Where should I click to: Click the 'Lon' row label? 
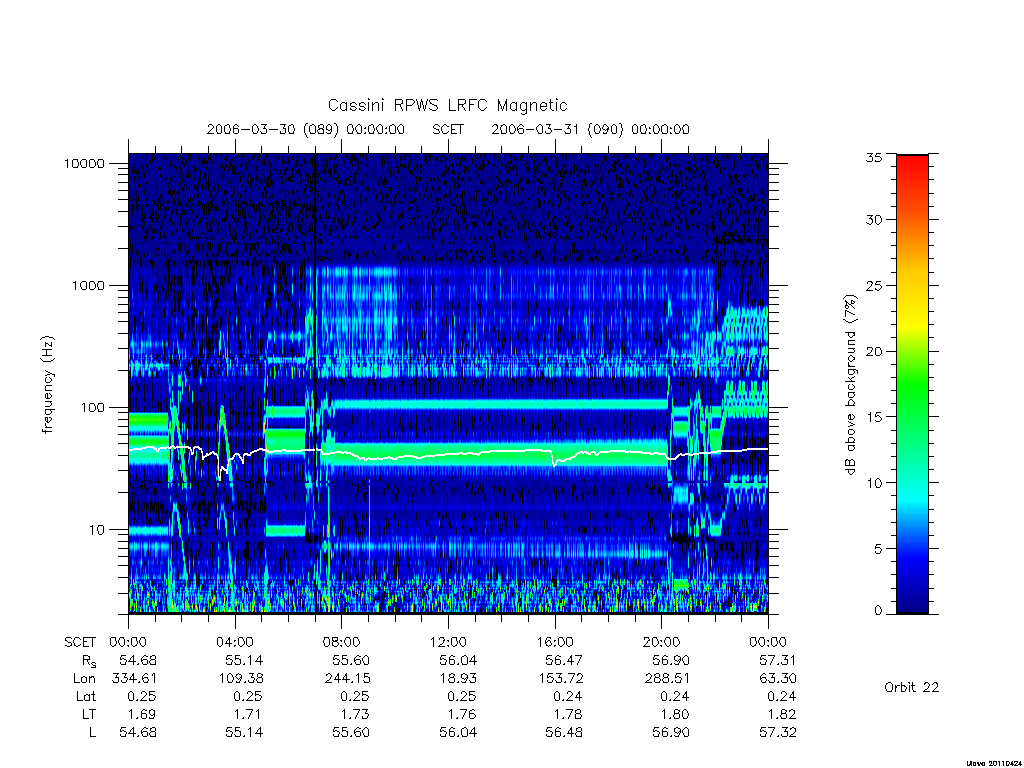click(84, 679)
